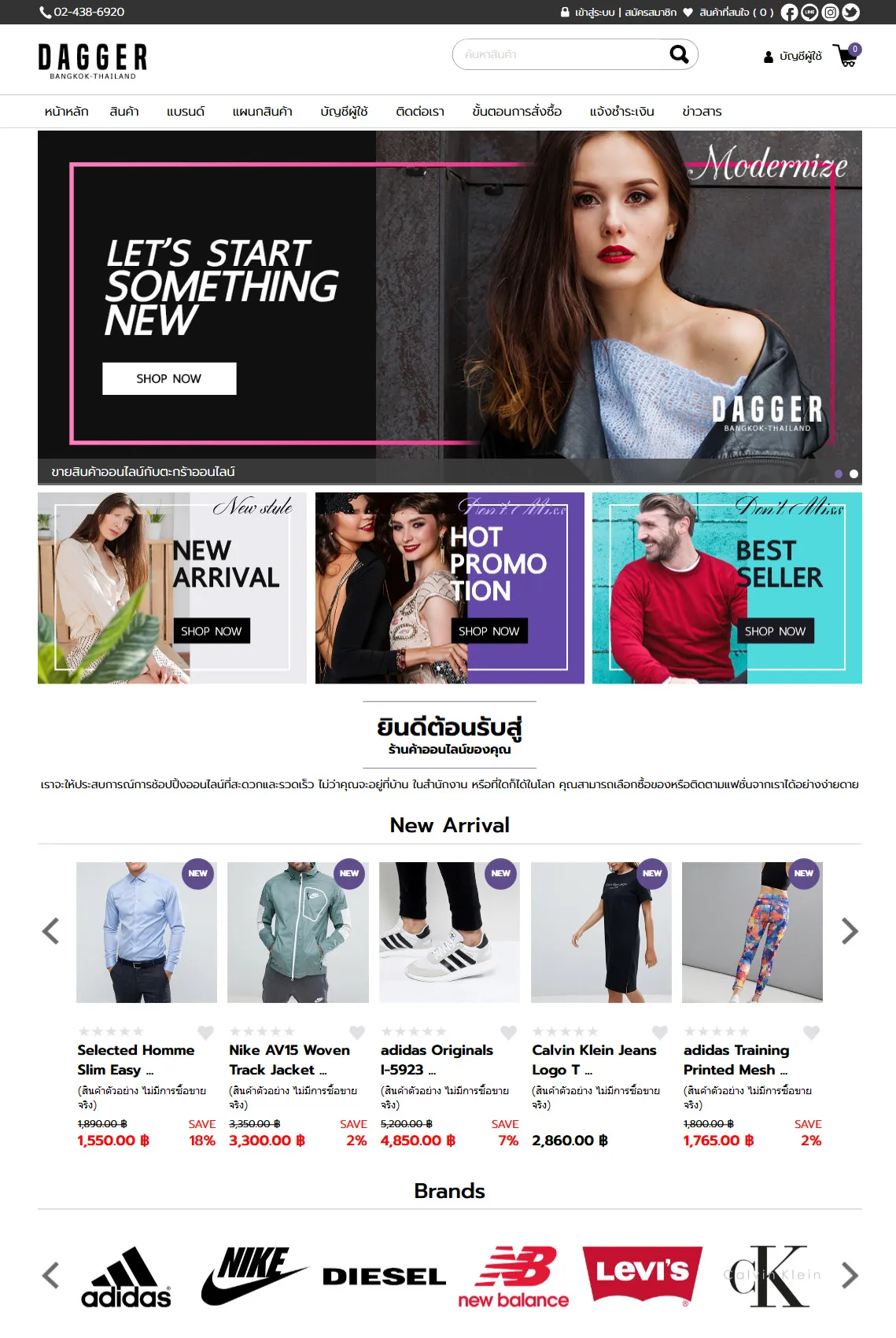Toggle wishlist heart on Nike AV15 jacket
The height and width of the screenshot is (1338, 896).
[357, 1032]
